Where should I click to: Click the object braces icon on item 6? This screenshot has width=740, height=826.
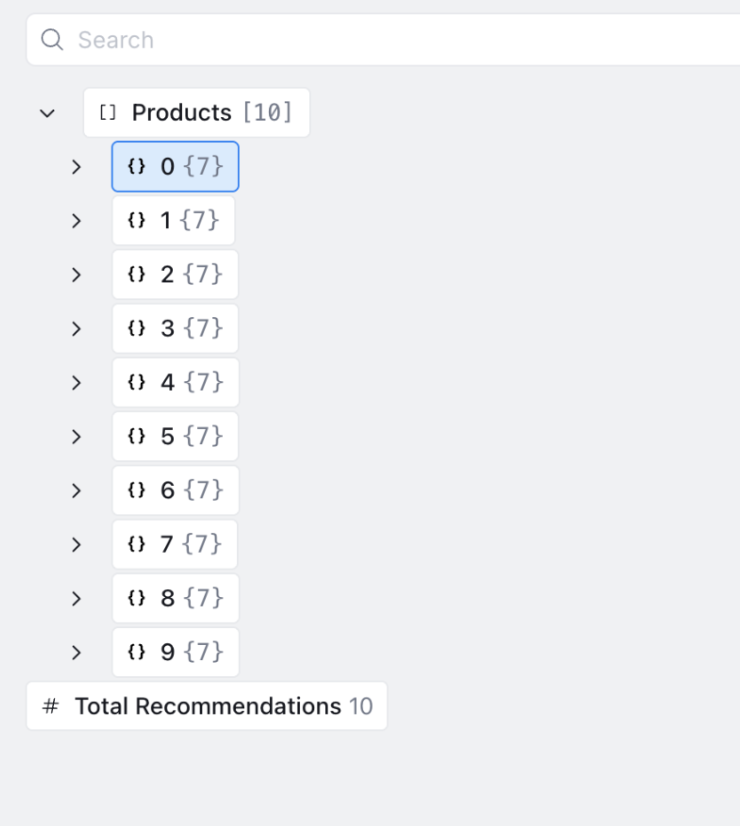point(136,490)
